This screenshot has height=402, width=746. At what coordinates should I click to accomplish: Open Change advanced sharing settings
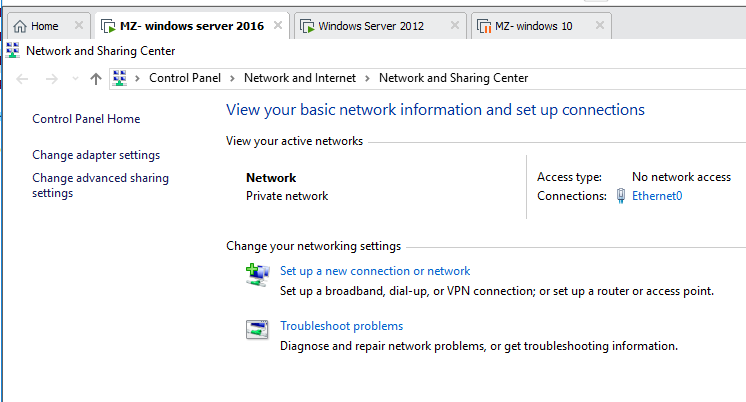pyautogui.click(x=100, y=186)
